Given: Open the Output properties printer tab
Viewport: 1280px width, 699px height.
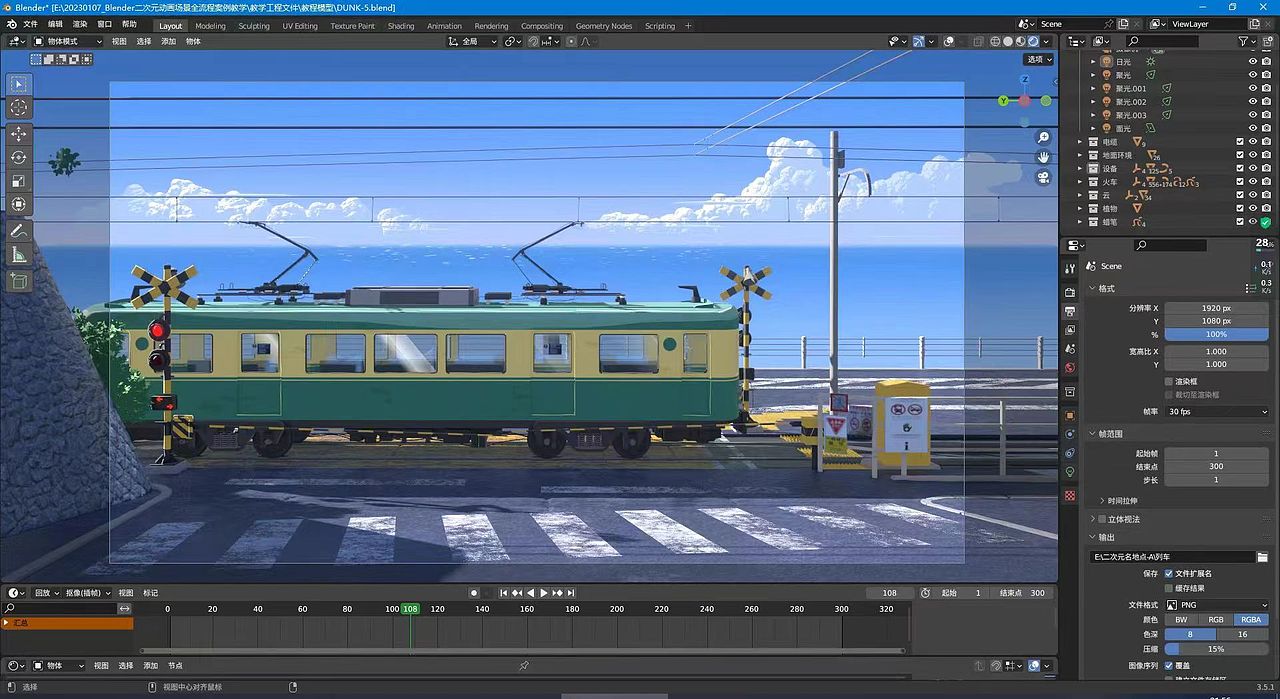Looking at the screenshot, I should click(1070, 311).
